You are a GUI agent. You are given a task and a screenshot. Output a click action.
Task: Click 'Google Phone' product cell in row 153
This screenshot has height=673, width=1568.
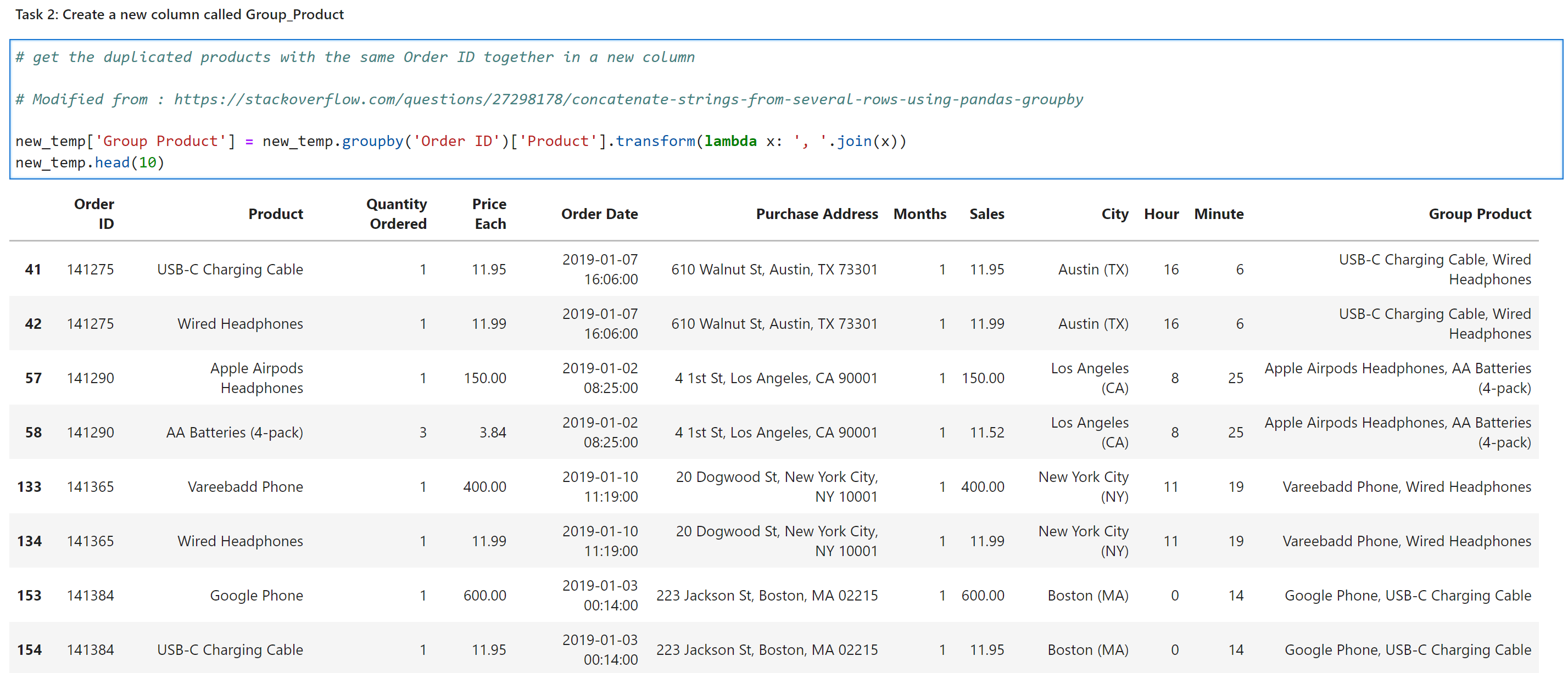point(256,595)
